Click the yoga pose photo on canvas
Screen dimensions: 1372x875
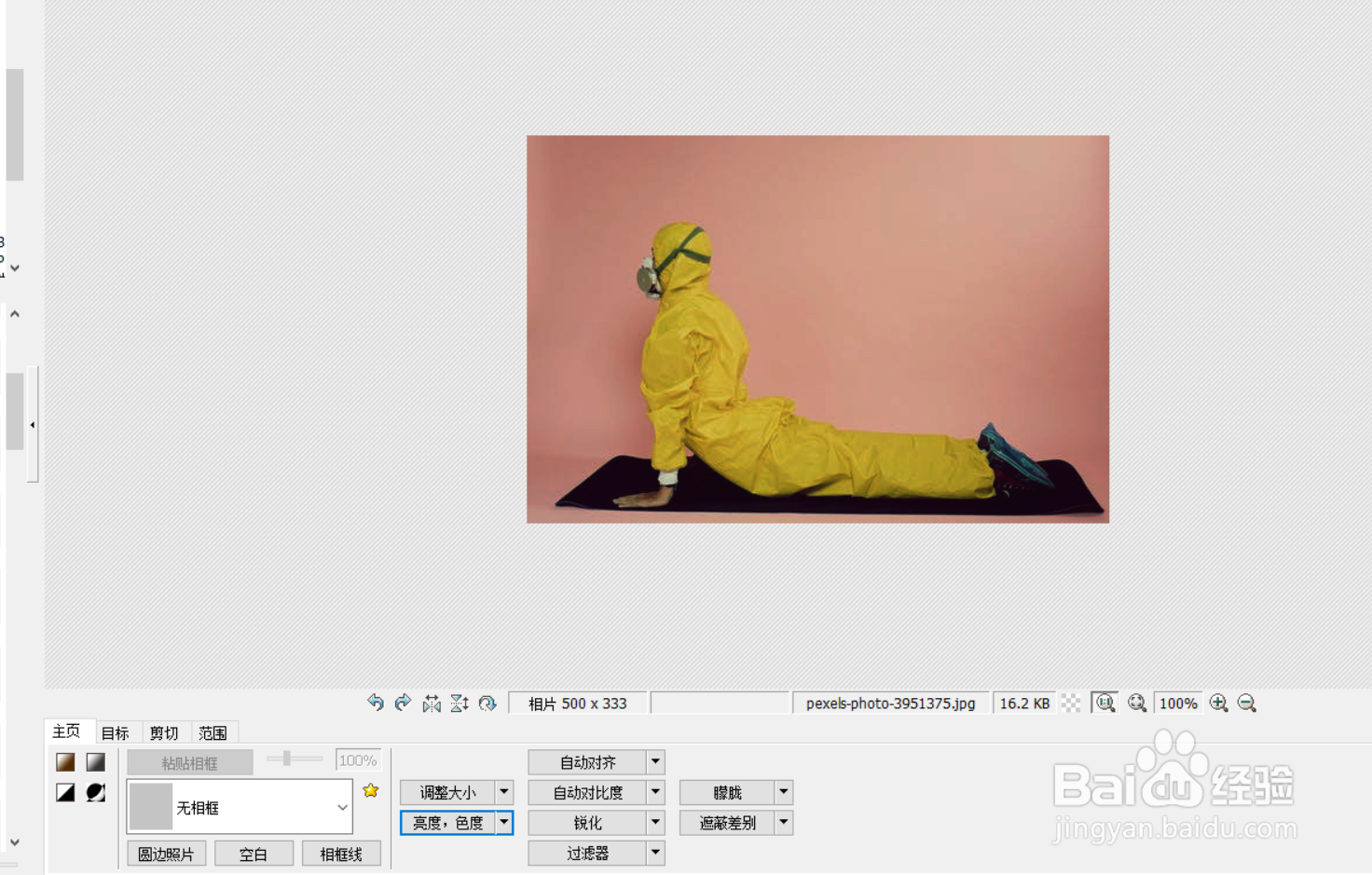[x=818, y=329]
